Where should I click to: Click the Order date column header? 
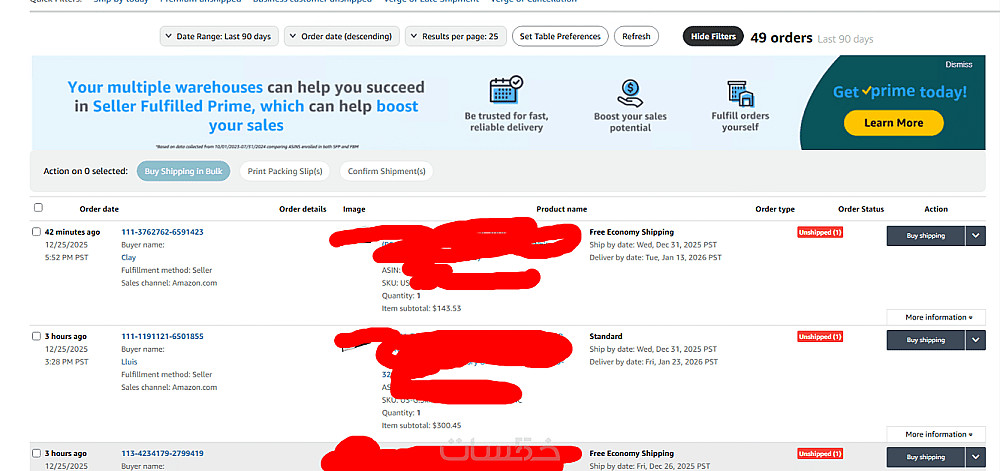coord(99,209)
